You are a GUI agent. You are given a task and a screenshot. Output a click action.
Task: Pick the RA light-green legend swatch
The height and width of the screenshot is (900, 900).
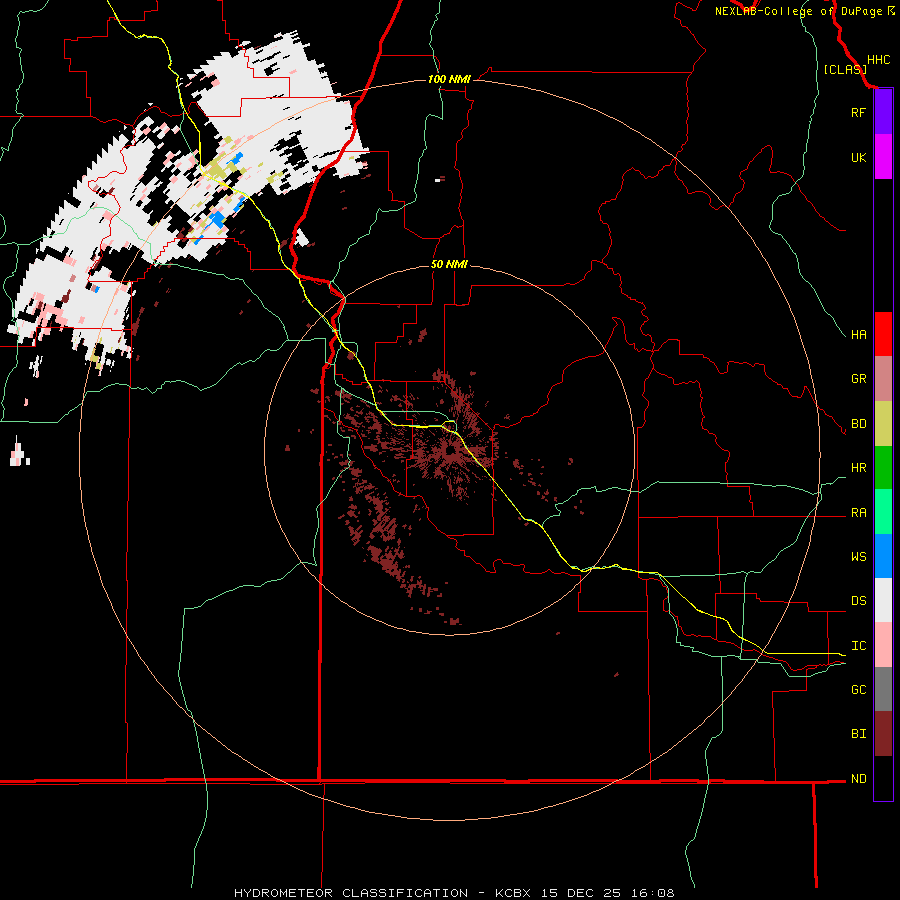point(883,512)
